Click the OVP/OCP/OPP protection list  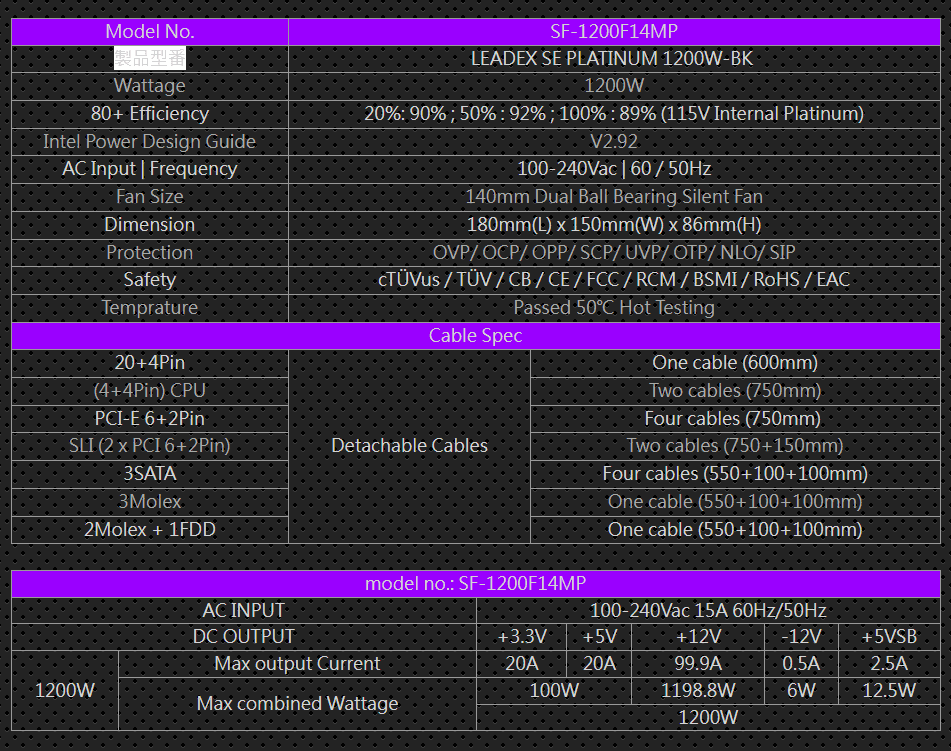(x=613, y=252)
